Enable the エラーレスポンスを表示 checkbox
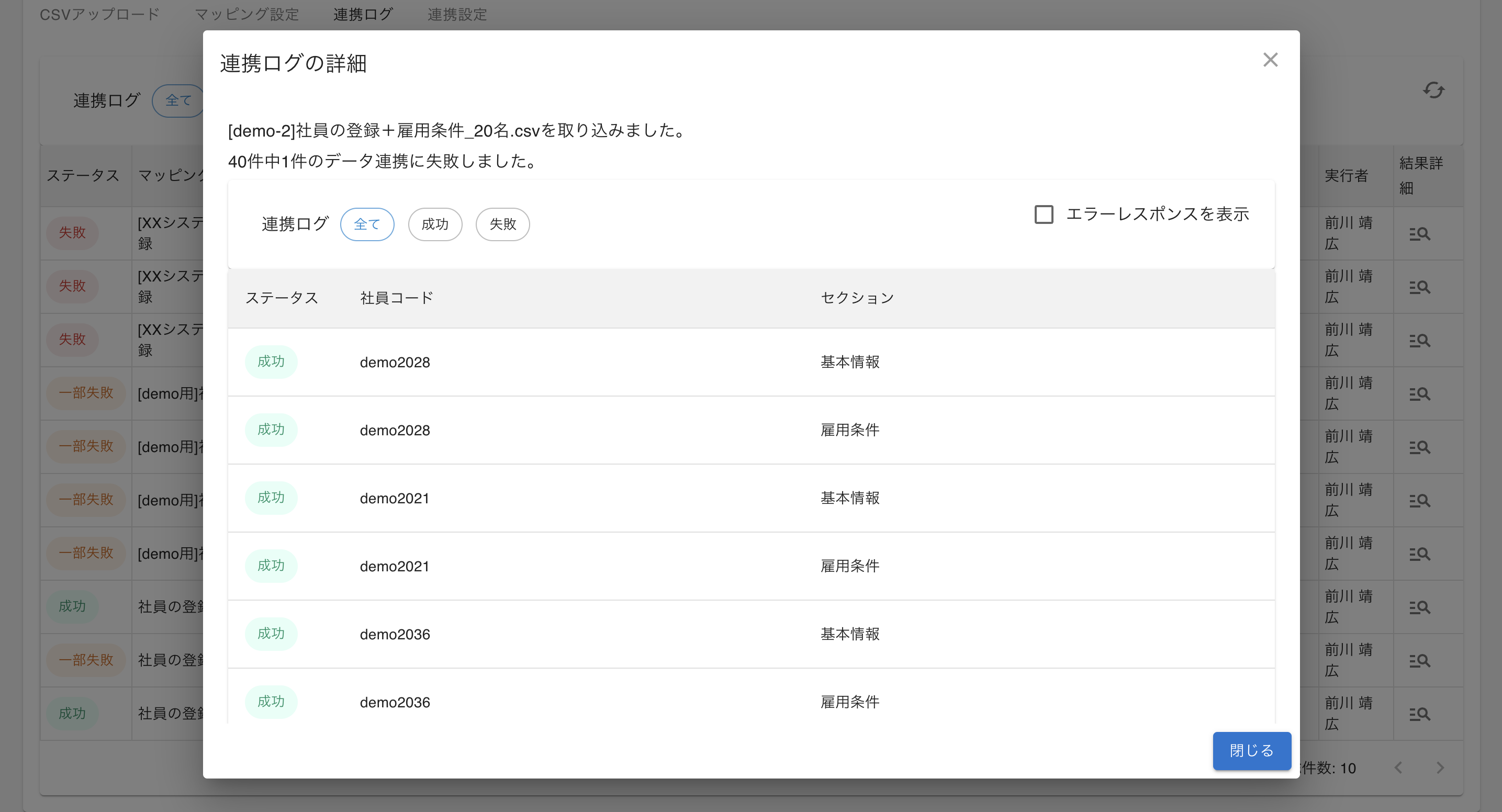1502x812 pixels. [1043, 215]
